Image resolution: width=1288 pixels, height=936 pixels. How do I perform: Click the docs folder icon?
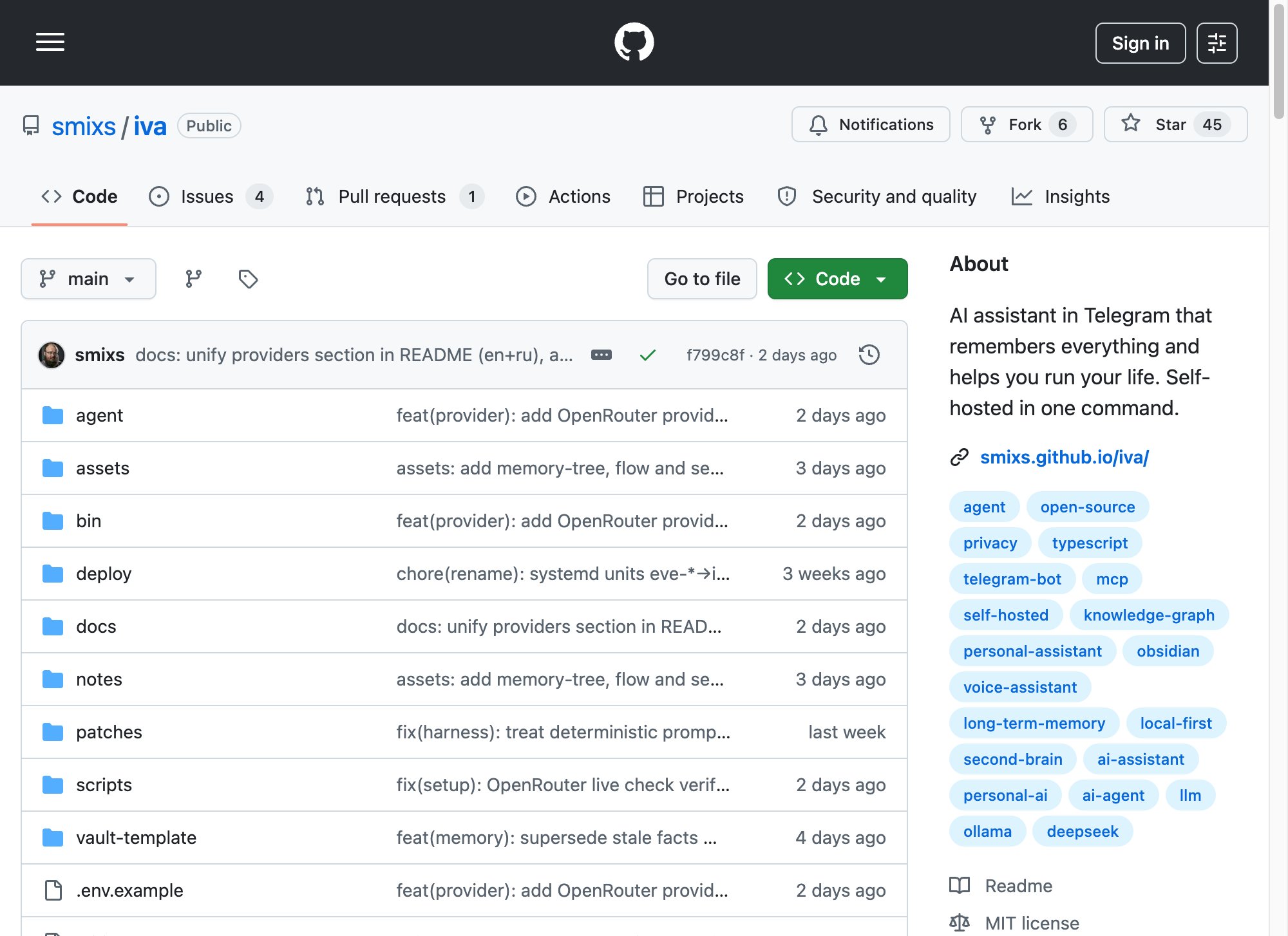pos(53,626)
